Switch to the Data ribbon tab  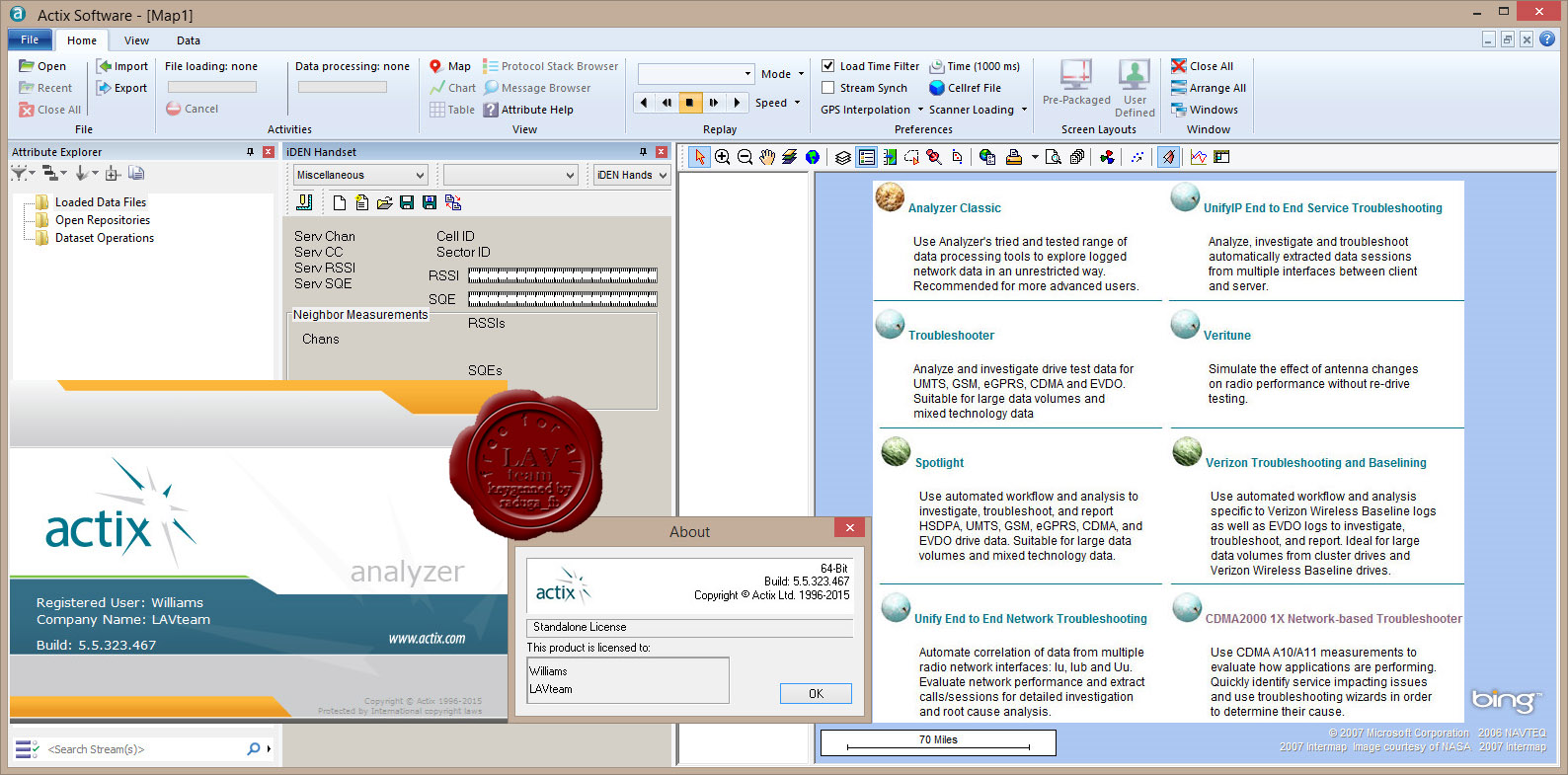click(x=189, y=40)
